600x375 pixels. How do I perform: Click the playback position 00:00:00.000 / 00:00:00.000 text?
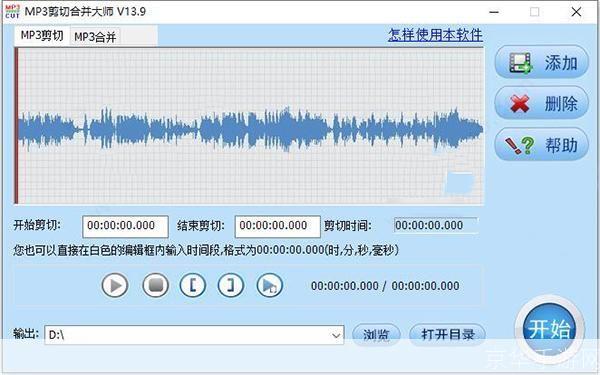(385, 286)
